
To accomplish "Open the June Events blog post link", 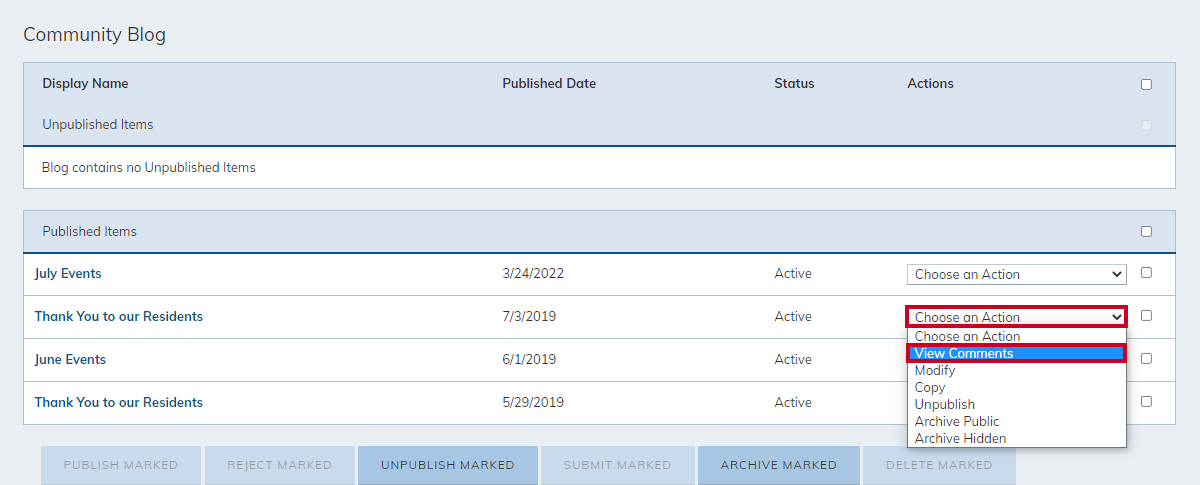I will coord(70,359).
